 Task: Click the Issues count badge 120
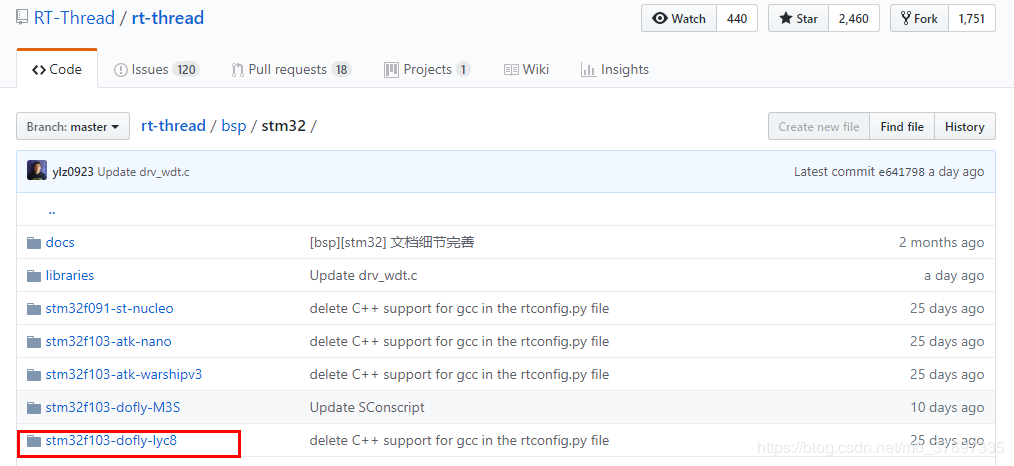[186, 69]
